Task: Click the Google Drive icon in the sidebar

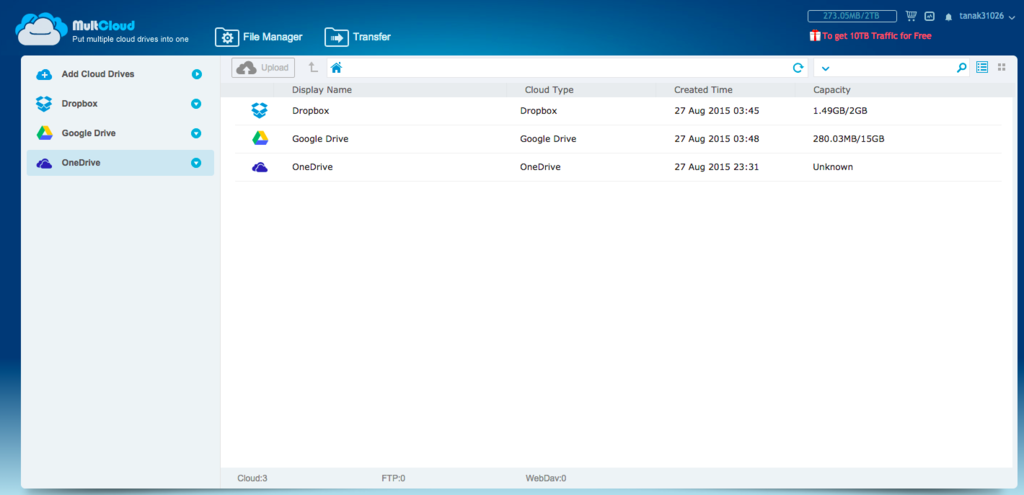Action: pyautogui.click(x=44, y=133)
